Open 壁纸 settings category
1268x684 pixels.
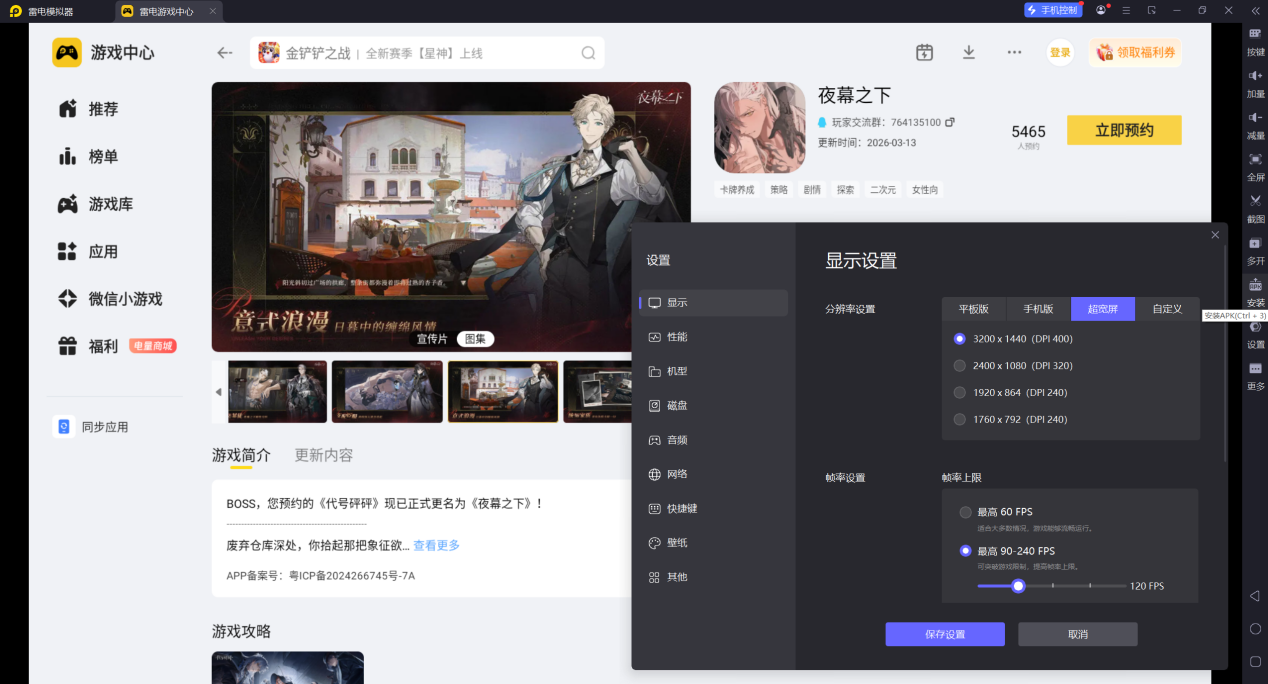[714, 542]
